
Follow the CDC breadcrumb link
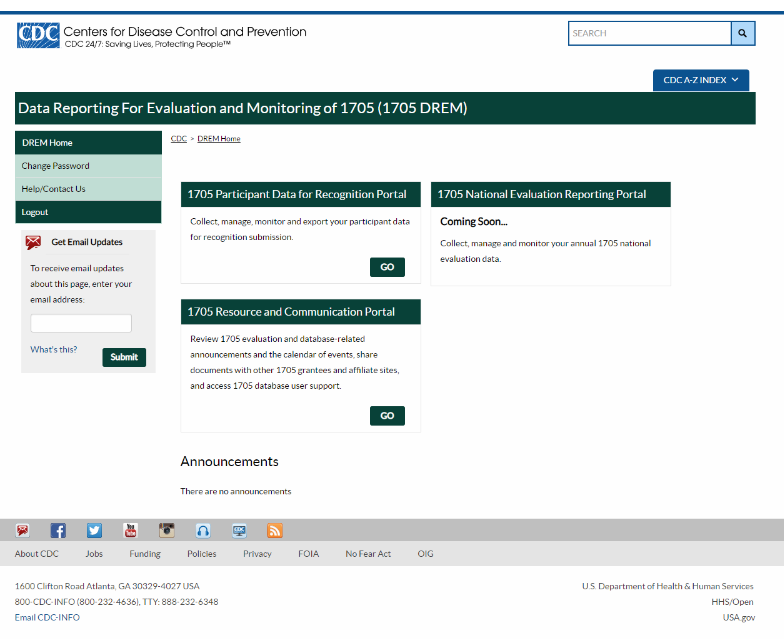pyautogui.click(x=178, y=138)
